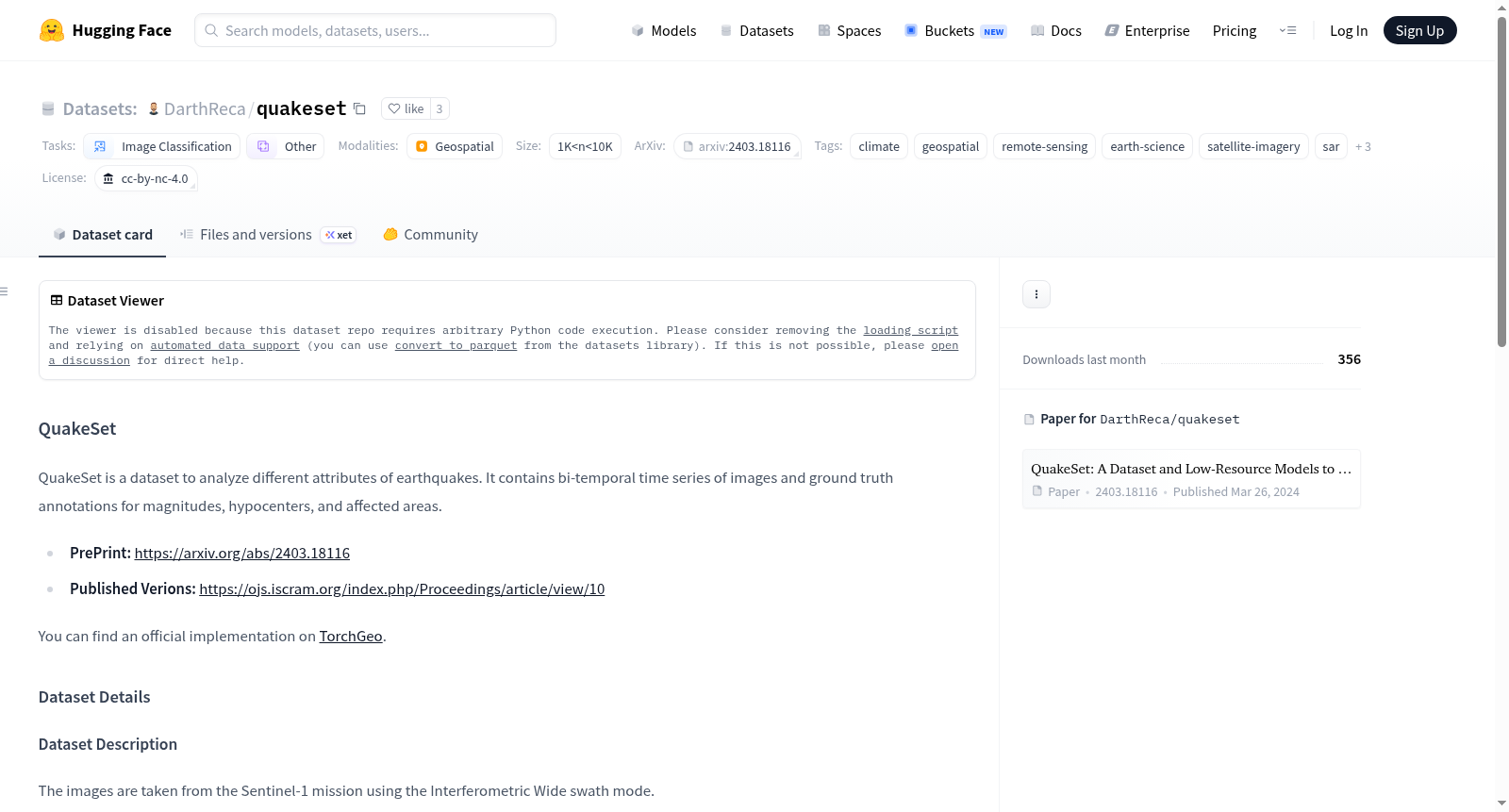1509x812 pixels.
Task: Click the Hugging Face logo icon
Action: [x=52, y=30]
